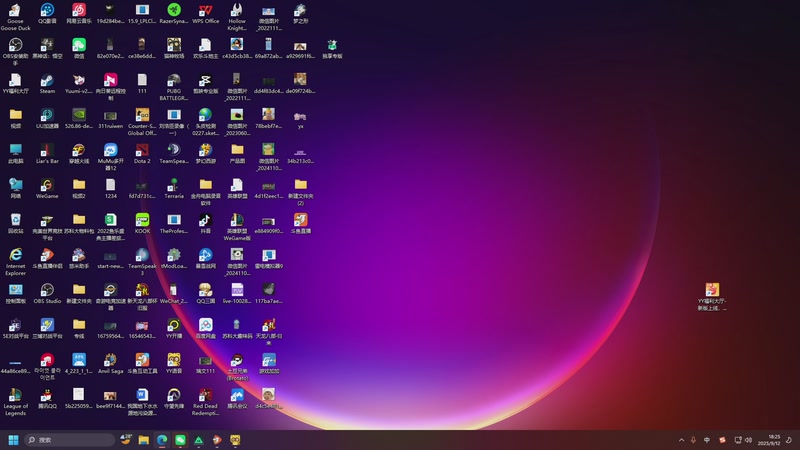Open the Brotato game shortcut

click(237, 367)
